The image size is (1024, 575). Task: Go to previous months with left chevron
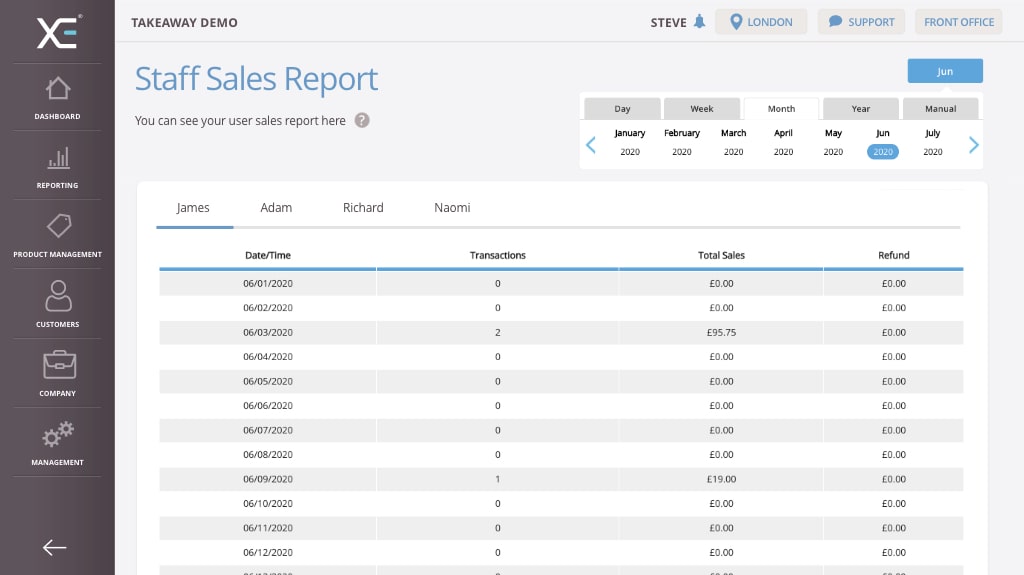pyautogui.click(x=590, y=145)
